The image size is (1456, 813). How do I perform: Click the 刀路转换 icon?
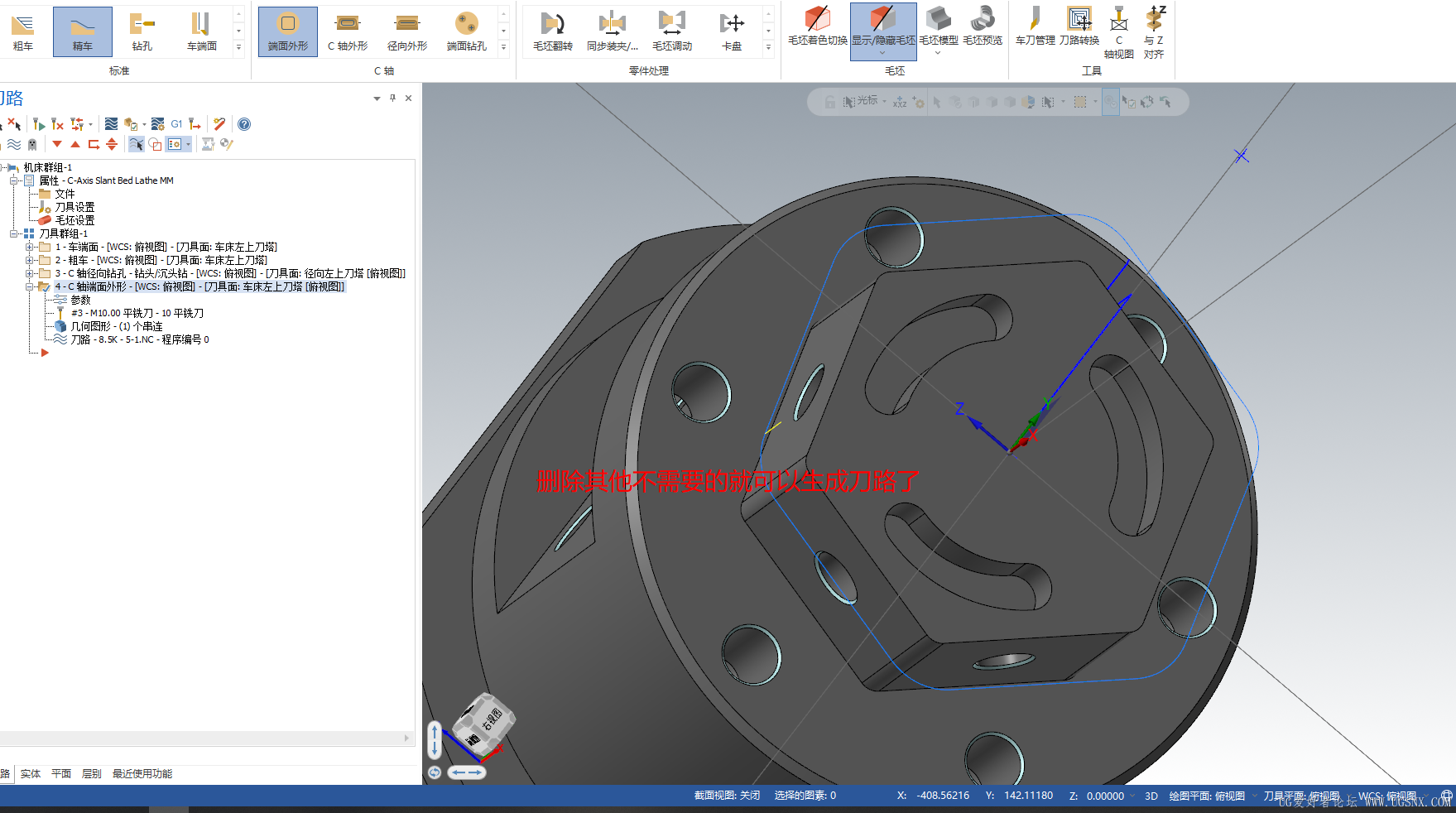pos(1079,25)
